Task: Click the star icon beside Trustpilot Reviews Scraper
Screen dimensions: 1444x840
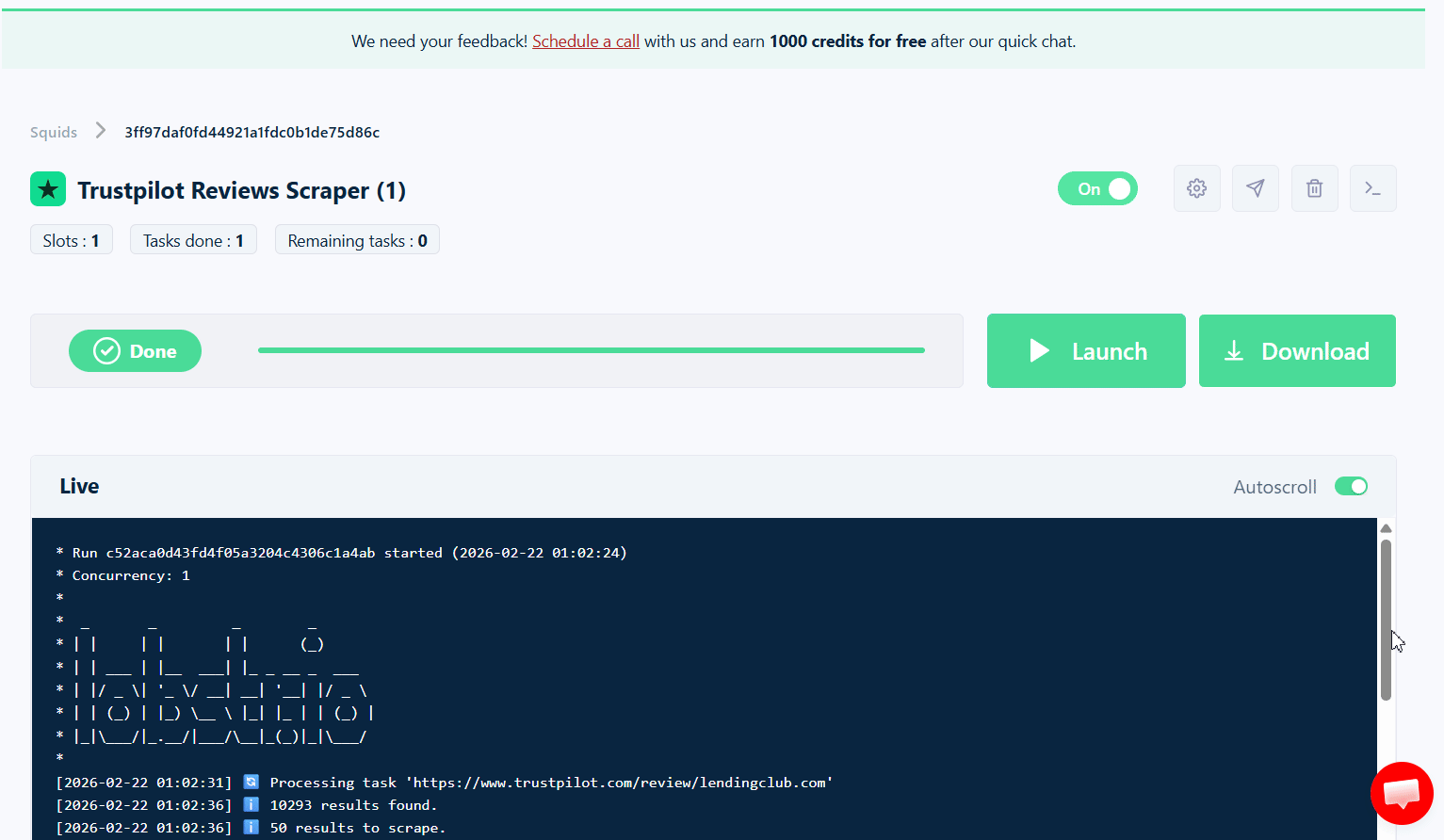Action: click(x=47, y=189)
